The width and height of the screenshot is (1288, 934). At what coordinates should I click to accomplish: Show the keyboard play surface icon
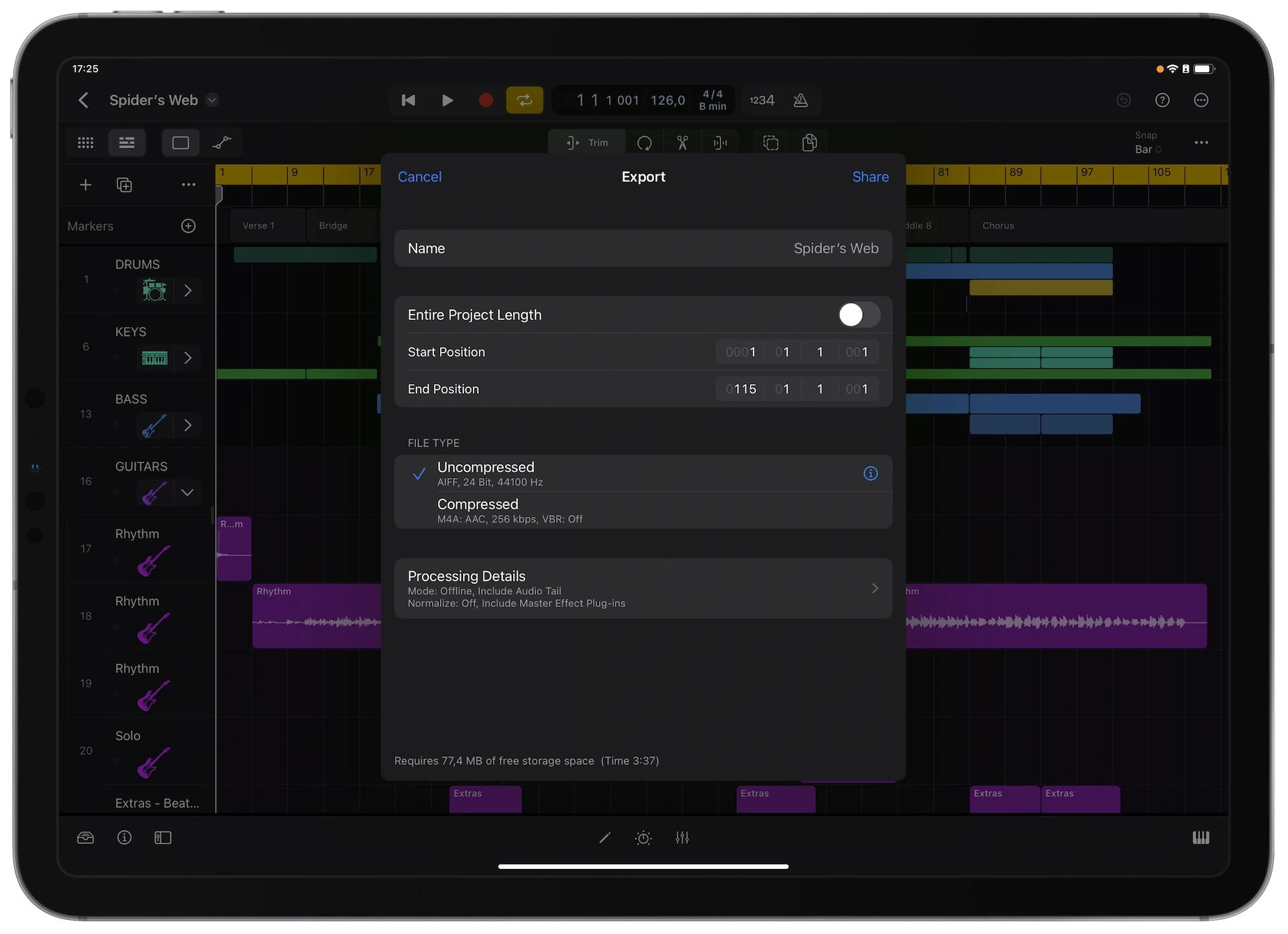click(1201, 838)
